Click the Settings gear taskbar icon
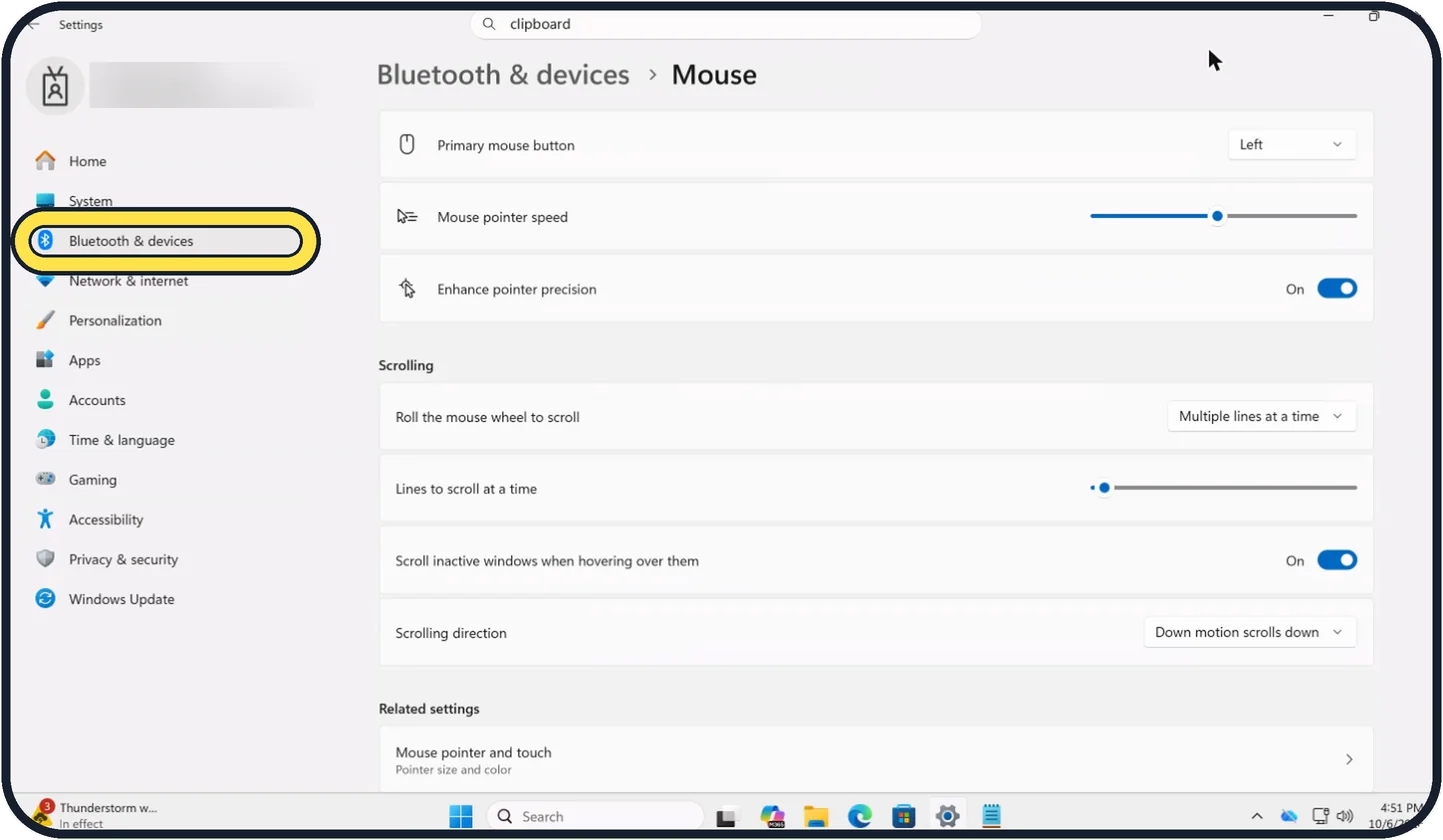Screen dimensions: 1443x840 (x=947, y=816)
